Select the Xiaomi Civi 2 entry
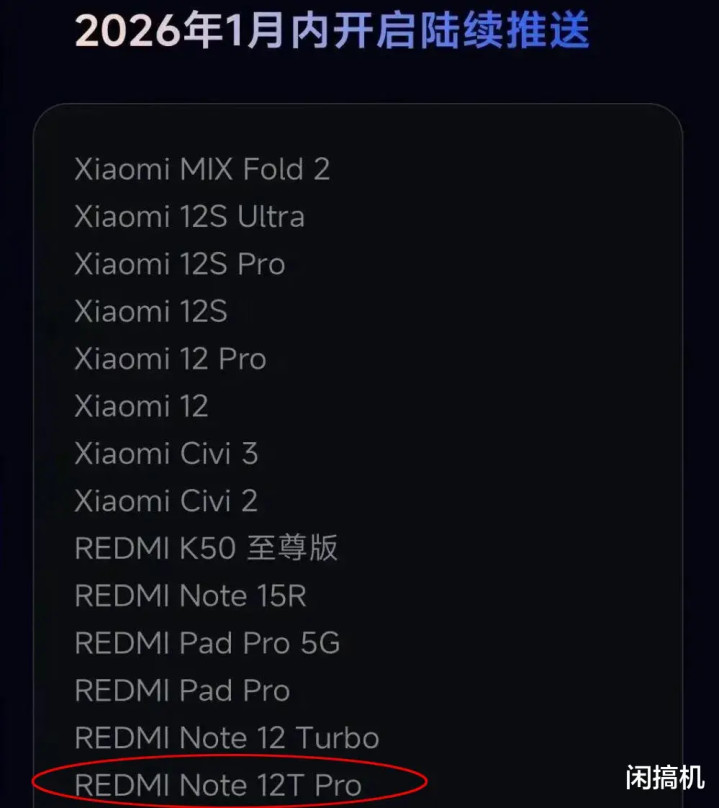The image size is (719, 808). coord(166,500)
